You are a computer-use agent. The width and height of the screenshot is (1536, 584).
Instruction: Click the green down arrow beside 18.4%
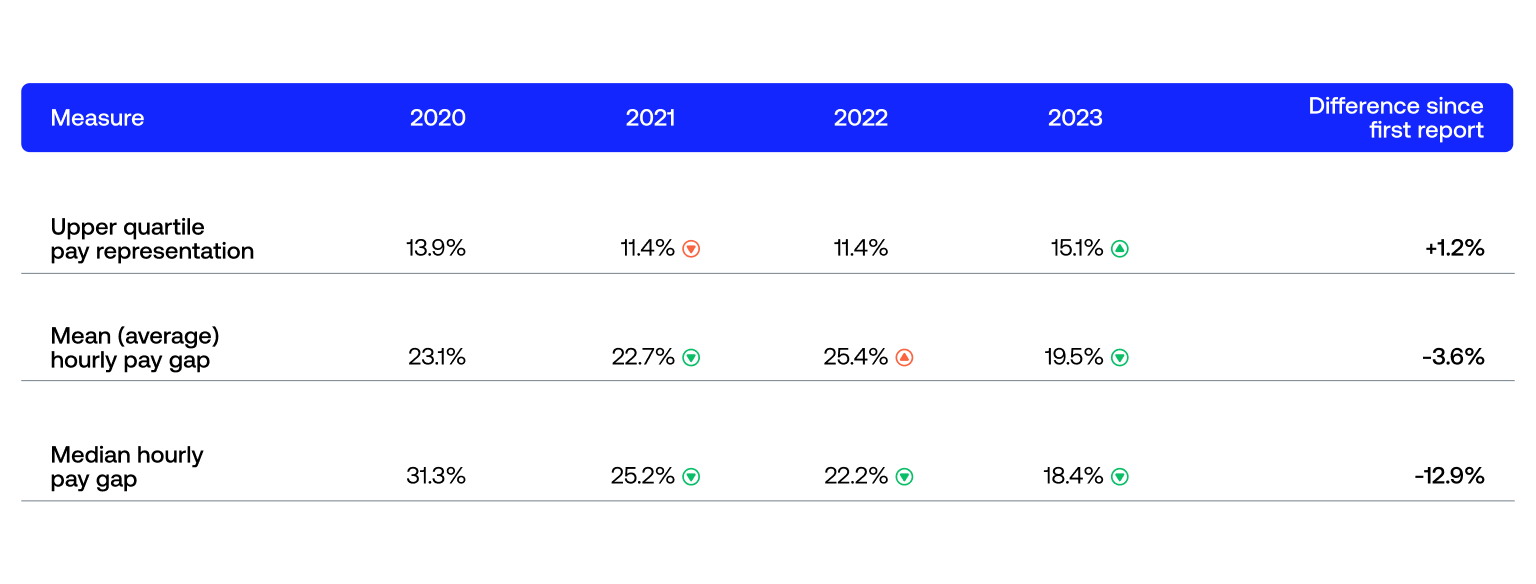tap(1120, 477)
